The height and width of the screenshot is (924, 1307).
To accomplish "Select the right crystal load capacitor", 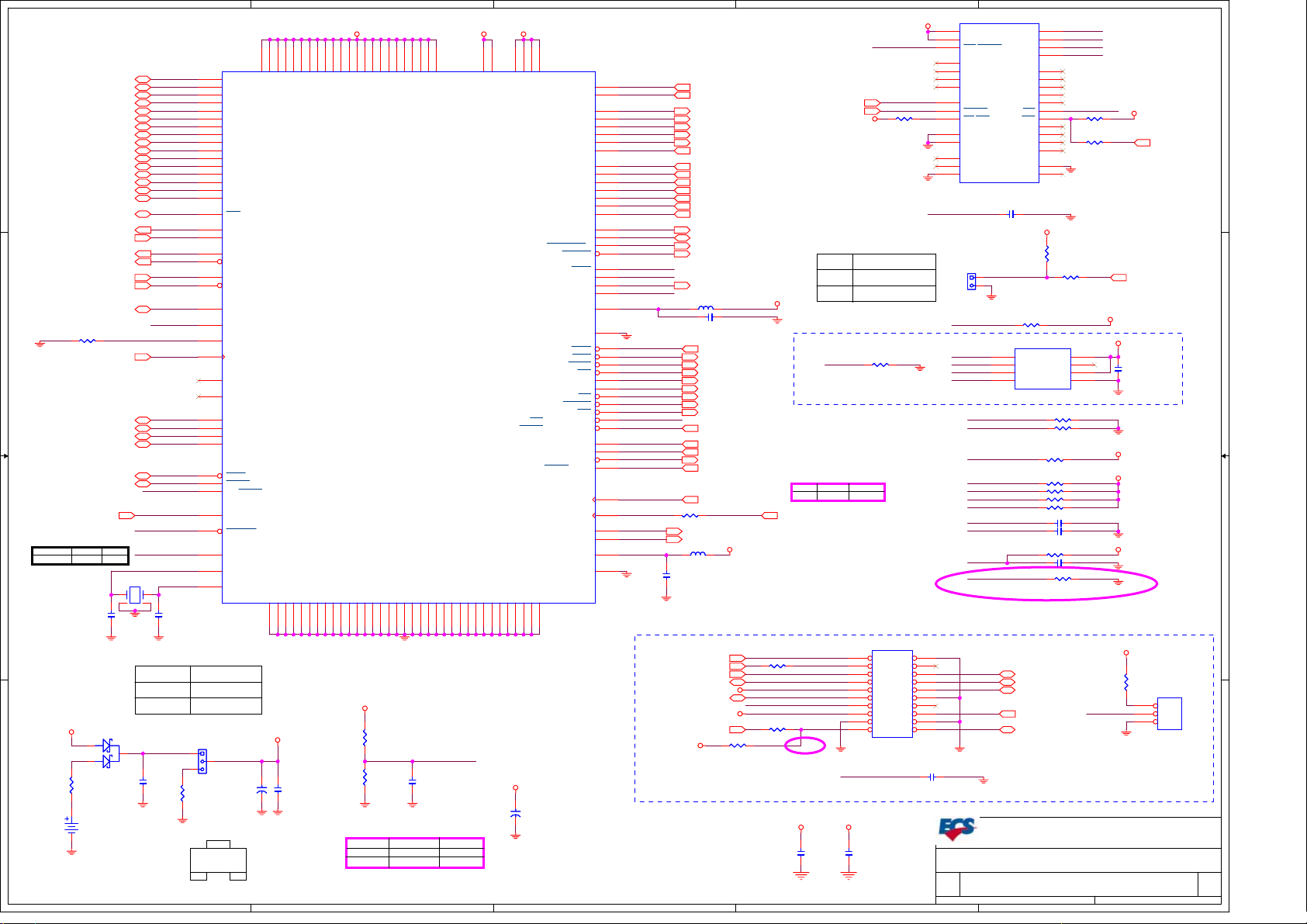I will tap(159, 614).
